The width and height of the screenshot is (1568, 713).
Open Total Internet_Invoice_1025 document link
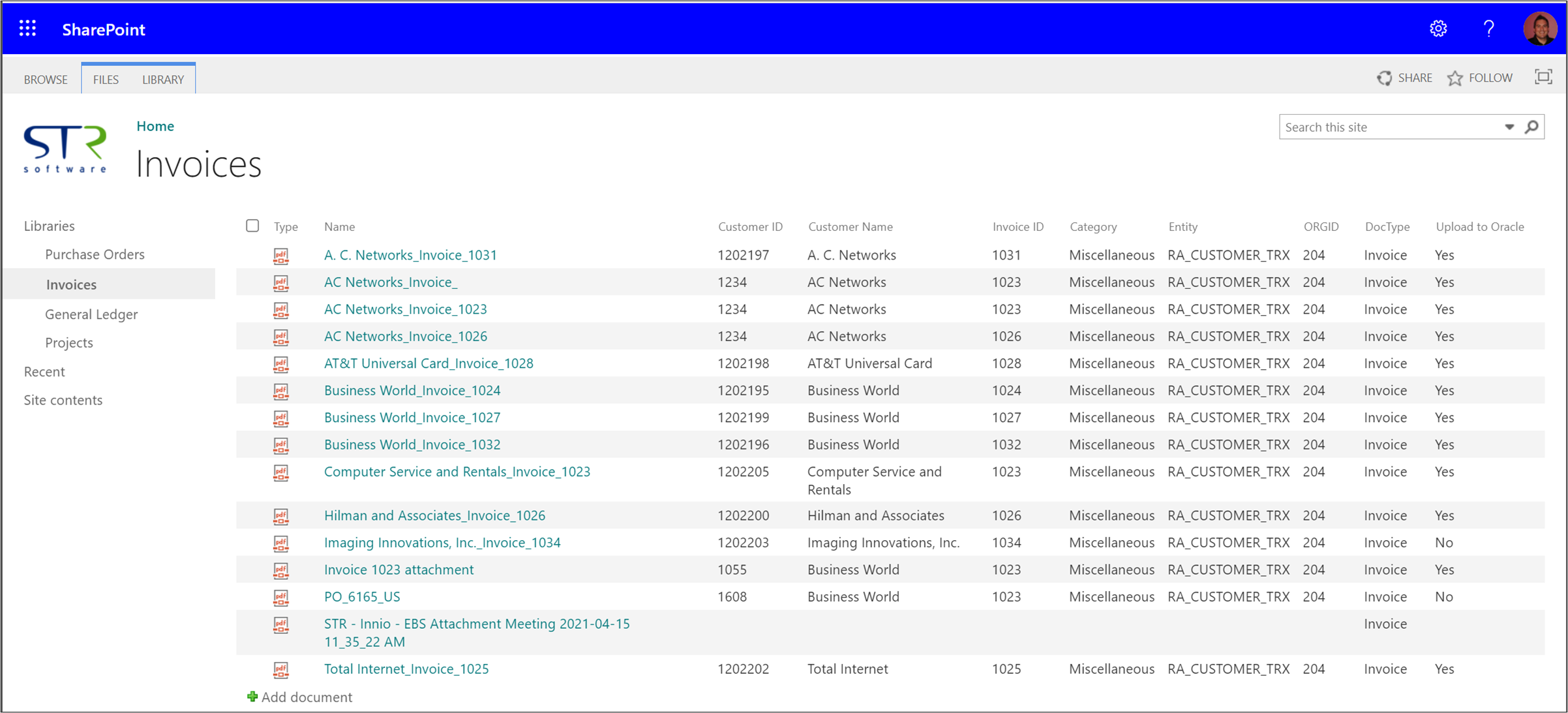tap(406, 669)
